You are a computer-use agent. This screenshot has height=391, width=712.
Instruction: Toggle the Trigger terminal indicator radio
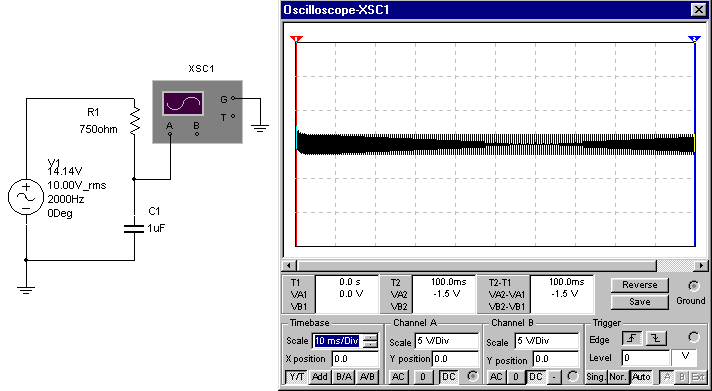pyautogui.click(x=694, y=337)
